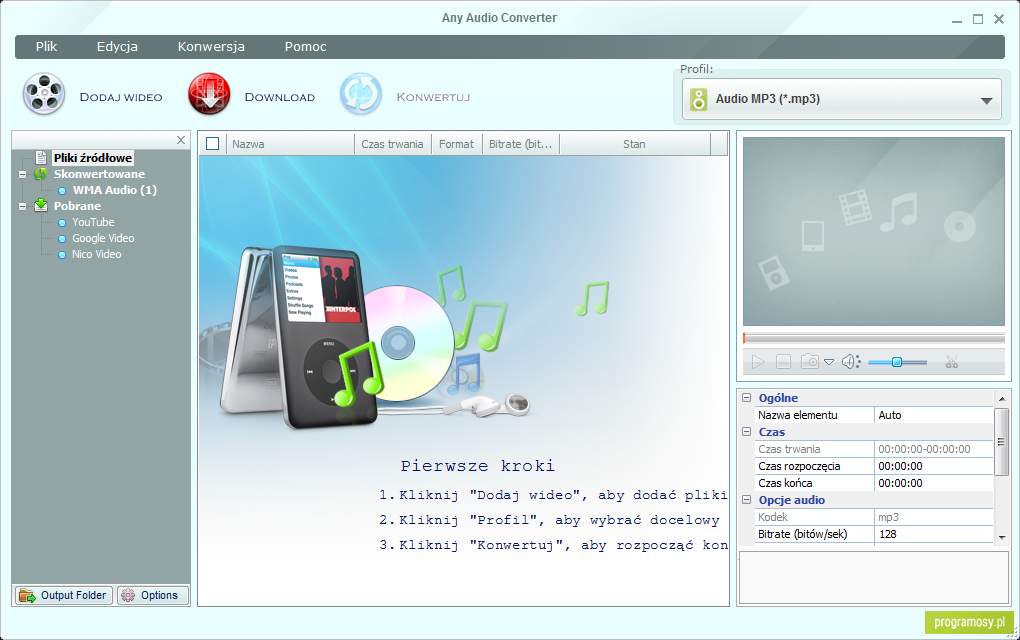
Task: Toggle the select-all checkbox in file list header
Action: point(212,144)
